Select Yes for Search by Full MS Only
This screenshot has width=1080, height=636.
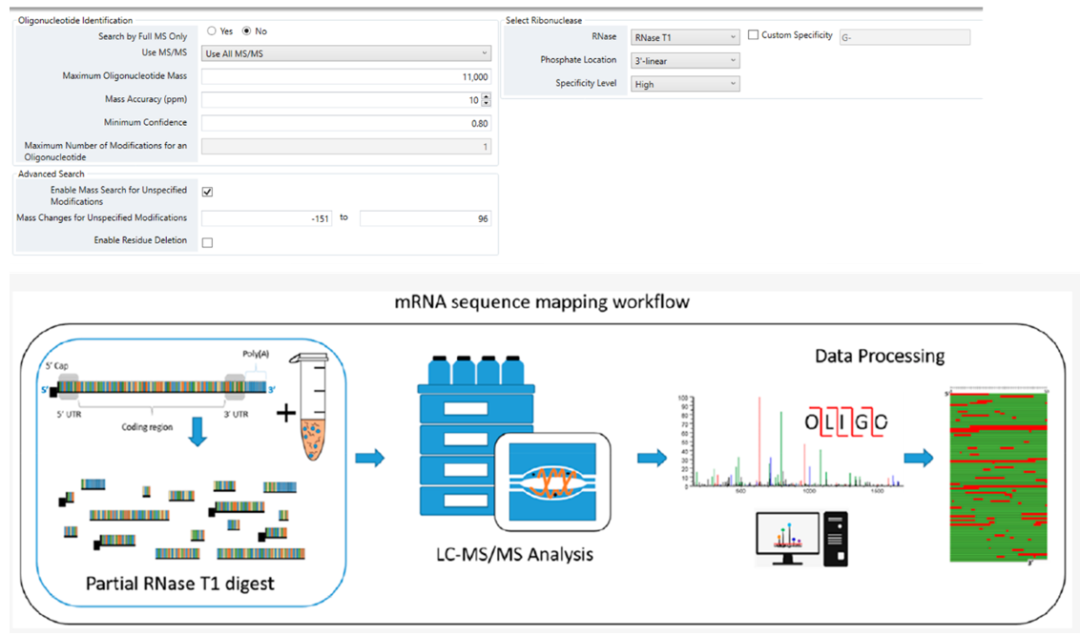[212, 31]
